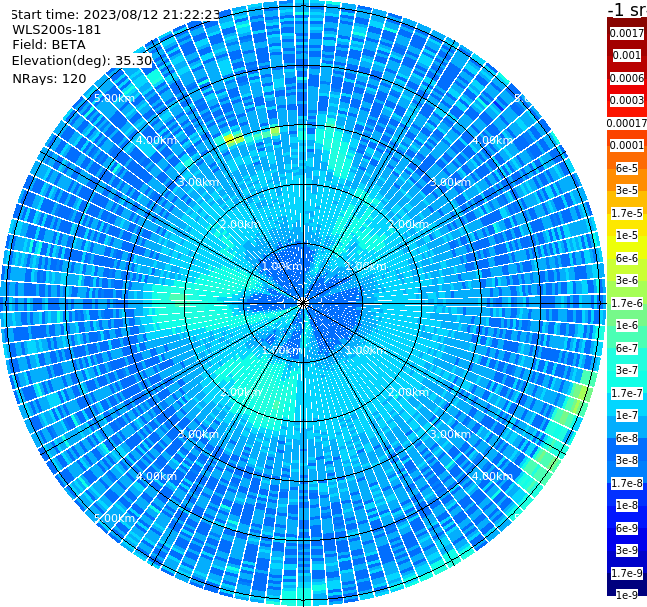Select the 1e-9 colorbar tick label

coord(627,595)
